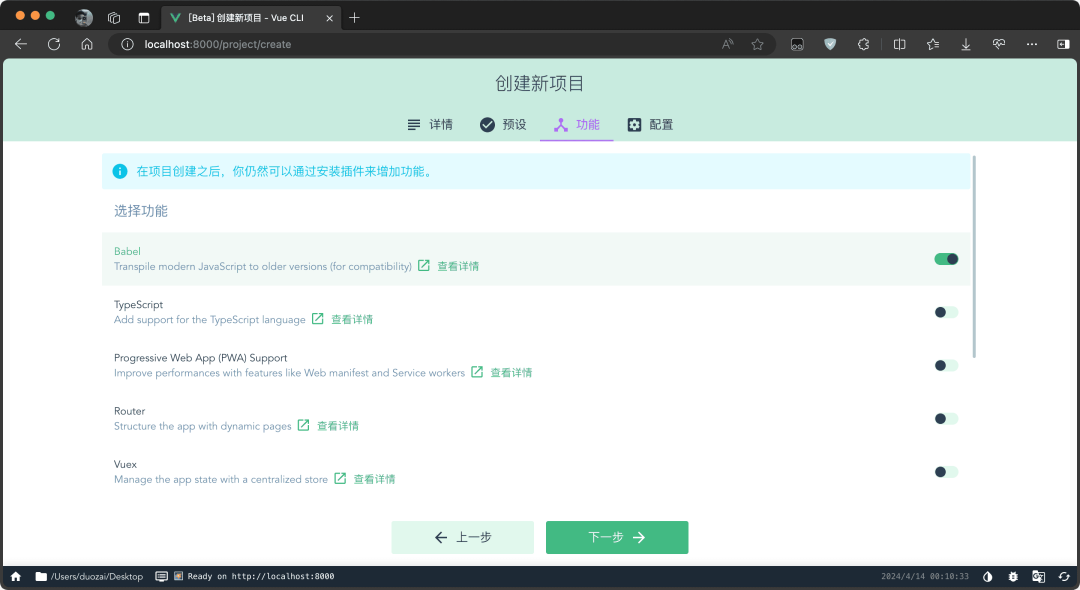Open Router external link icon

(303, 425)
